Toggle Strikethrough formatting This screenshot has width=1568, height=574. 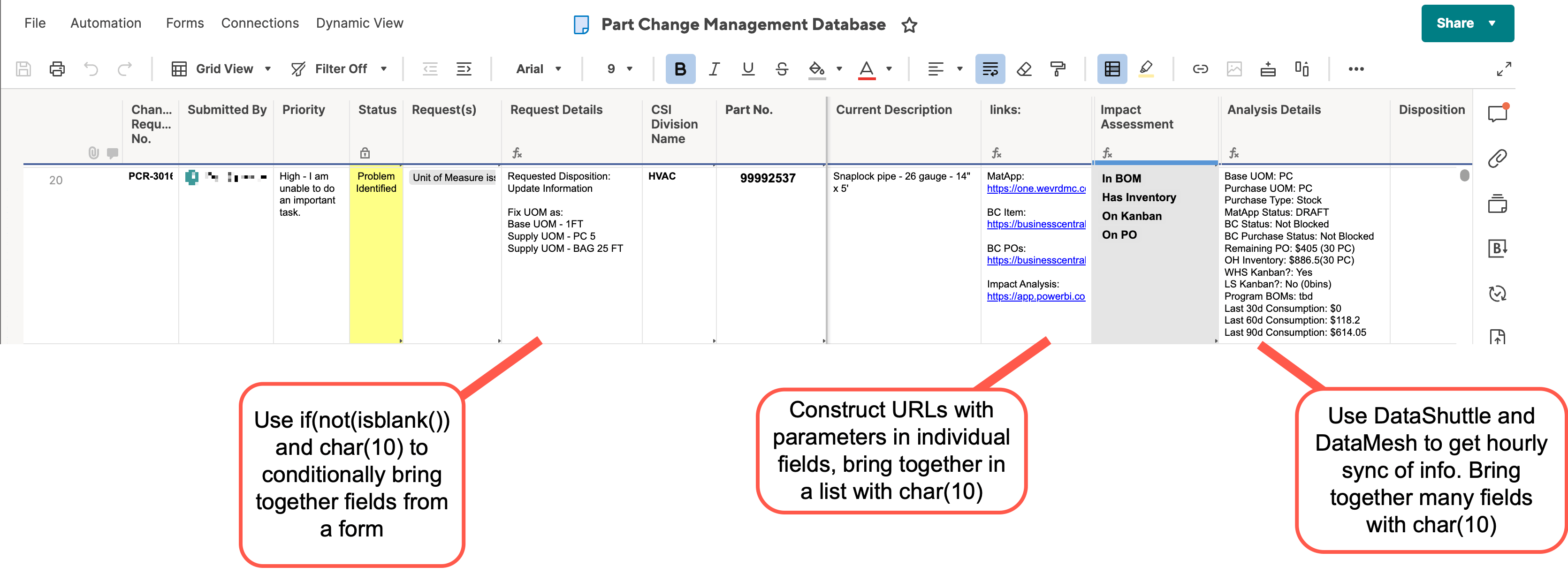[782, 69]
